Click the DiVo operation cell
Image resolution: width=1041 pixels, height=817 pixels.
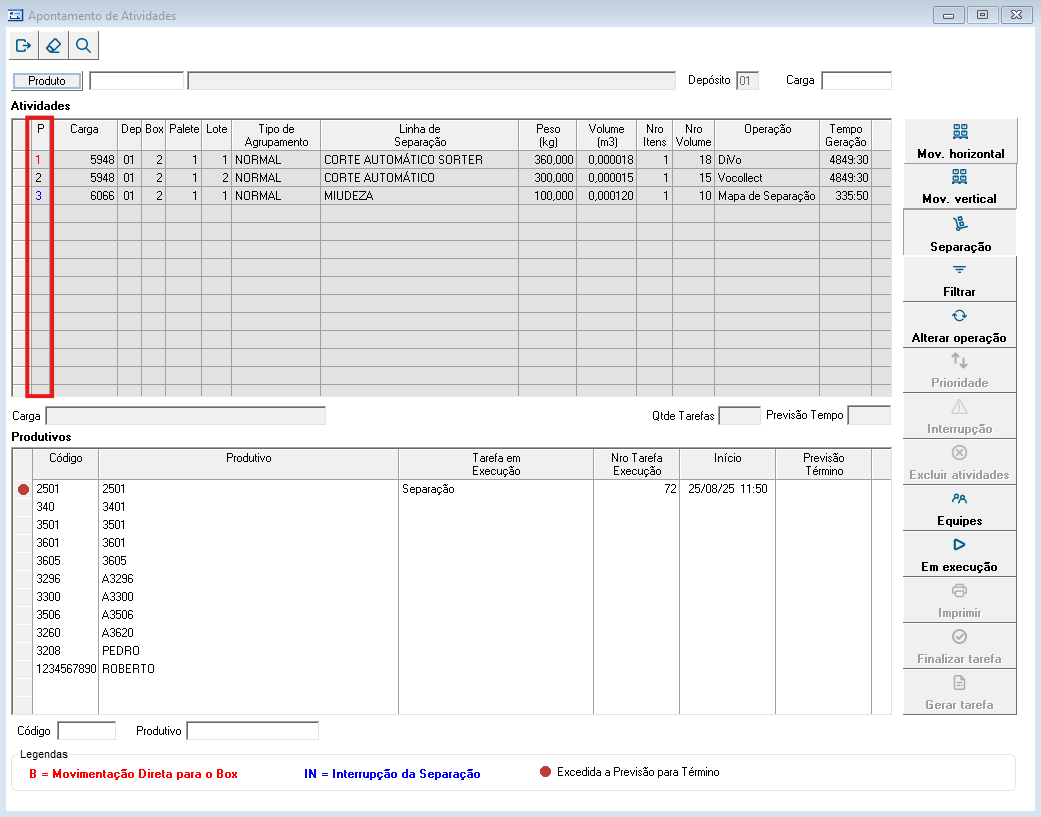[767, 160]
